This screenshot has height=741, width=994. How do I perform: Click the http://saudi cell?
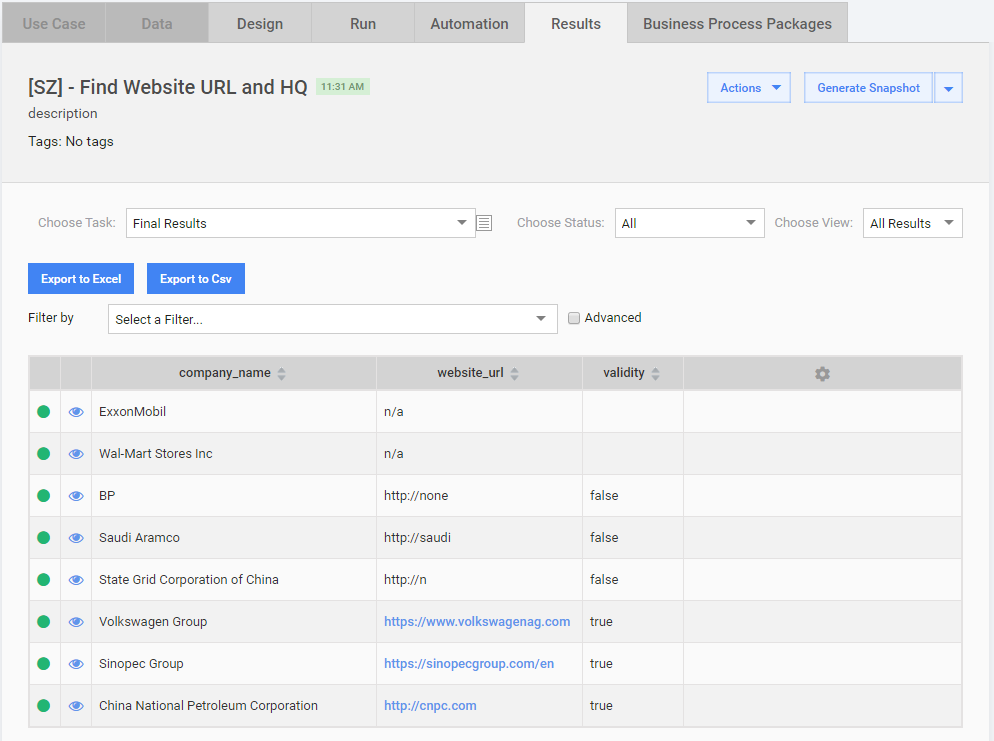(x=479, y=538)
